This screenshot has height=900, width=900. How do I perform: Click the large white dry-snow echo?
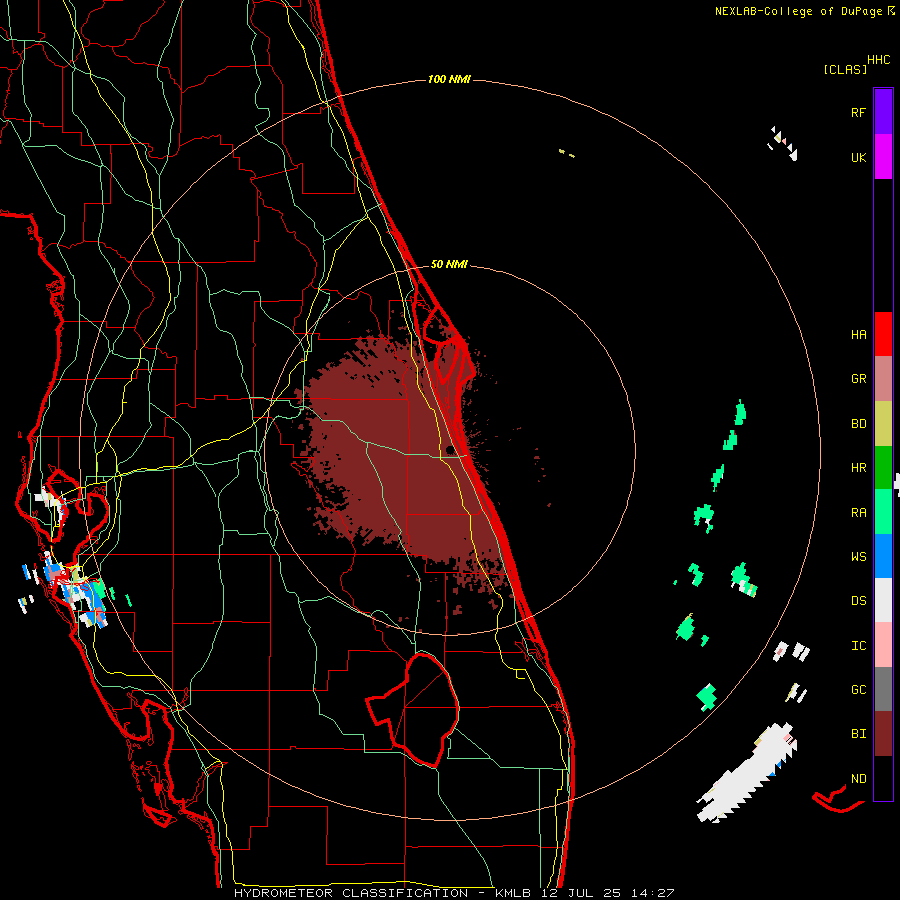tap(746, 774)
